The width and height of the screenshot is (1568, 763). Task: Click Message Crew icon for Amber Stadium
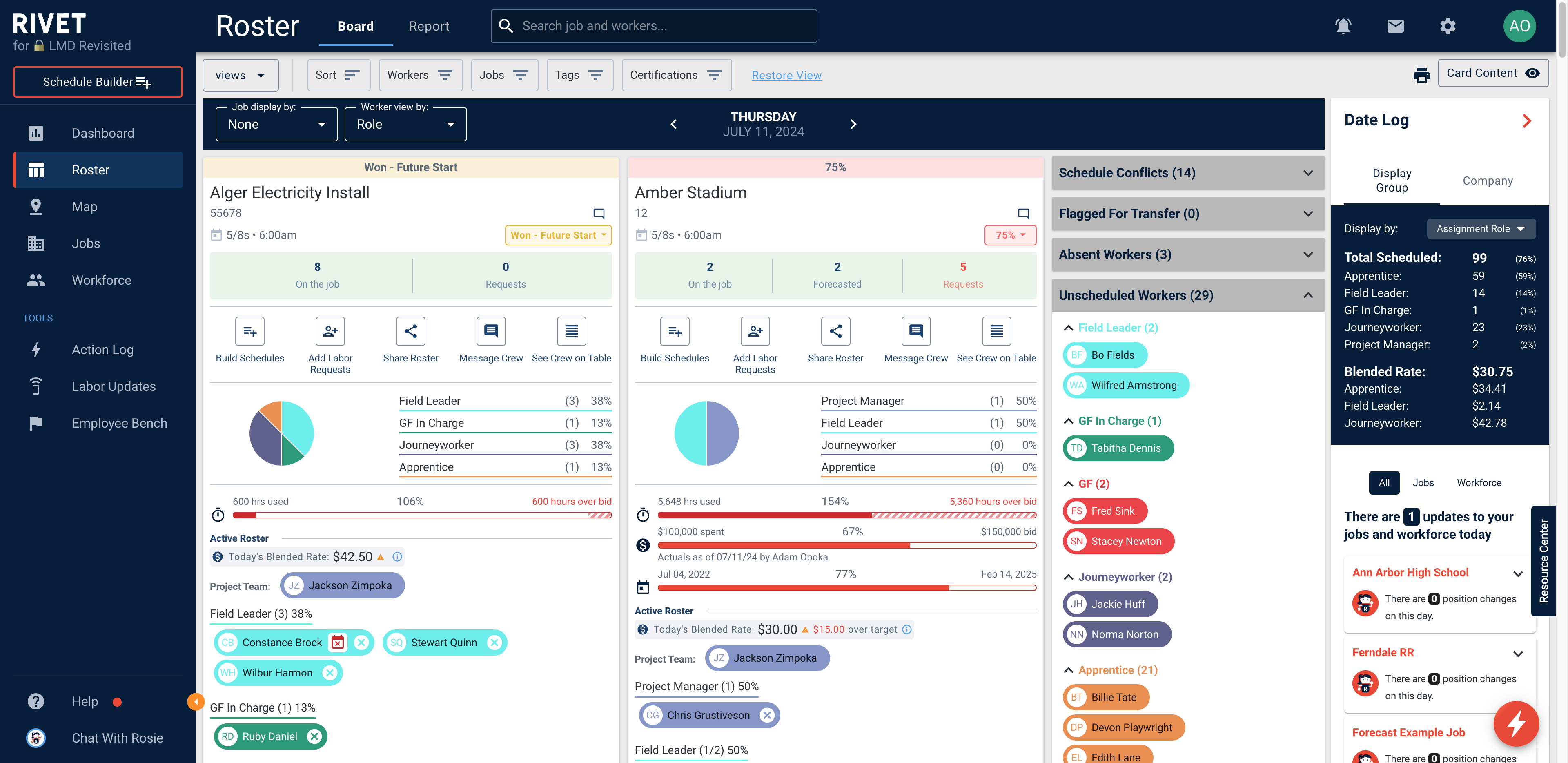tap(915, 331)
